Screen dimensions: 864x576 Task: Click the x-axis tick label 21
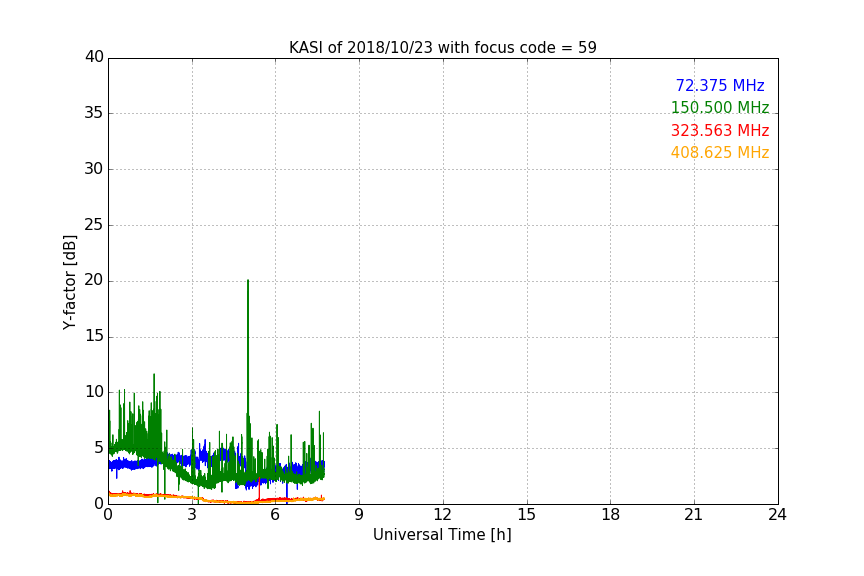coord(694,515)
